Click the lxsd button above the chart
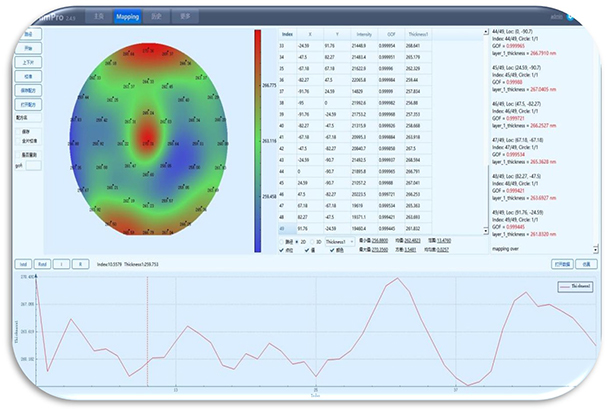The image size is (608, 412). (x=24, y=264)
